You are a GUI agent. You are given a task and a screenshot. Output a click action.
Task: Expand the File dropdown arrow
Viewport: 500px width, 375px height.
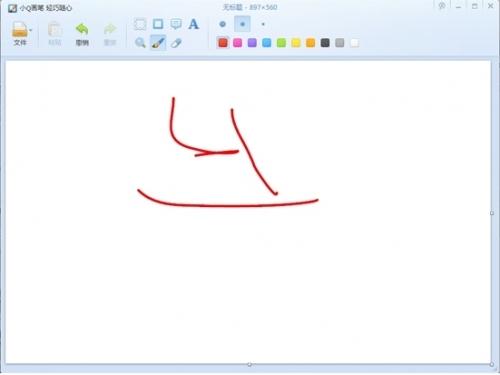pos(31,30)
